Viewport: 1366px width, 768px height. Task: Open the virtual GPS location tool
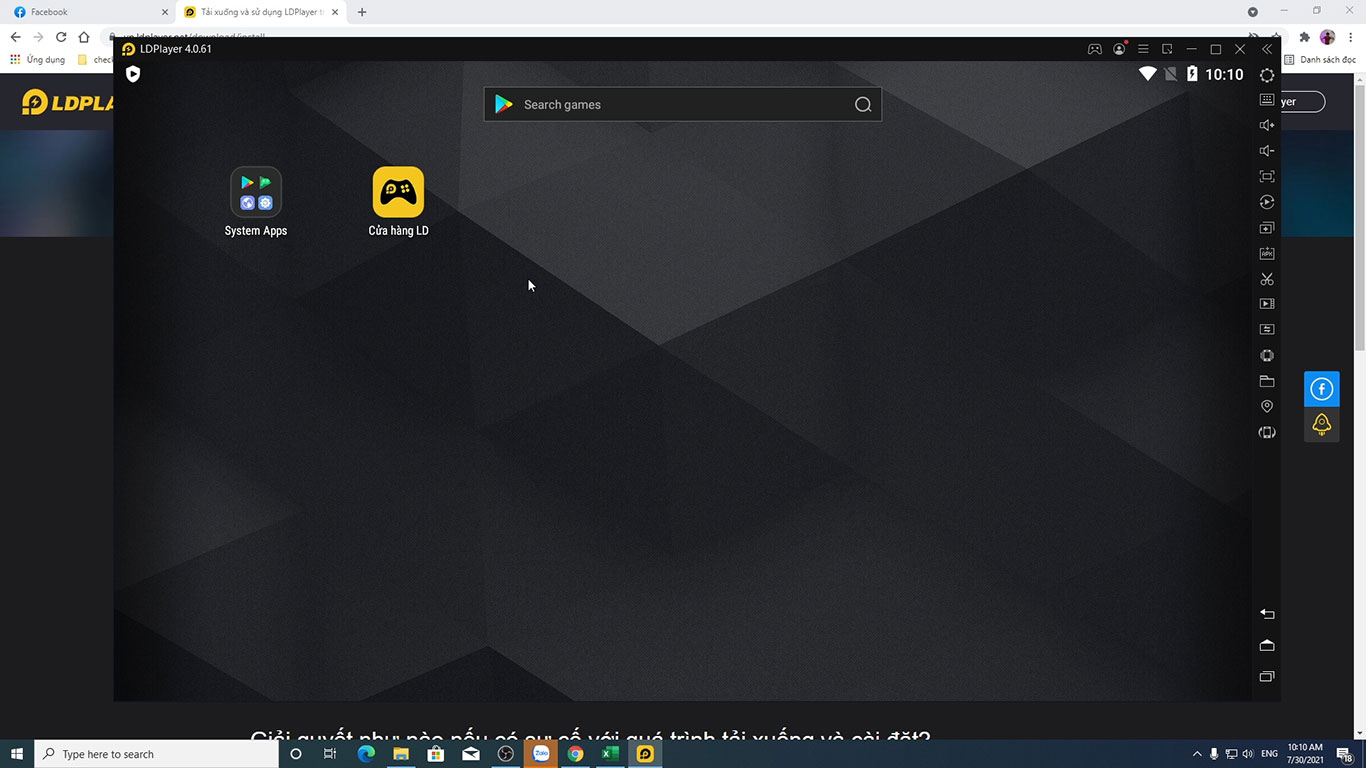coord(1267,407)
